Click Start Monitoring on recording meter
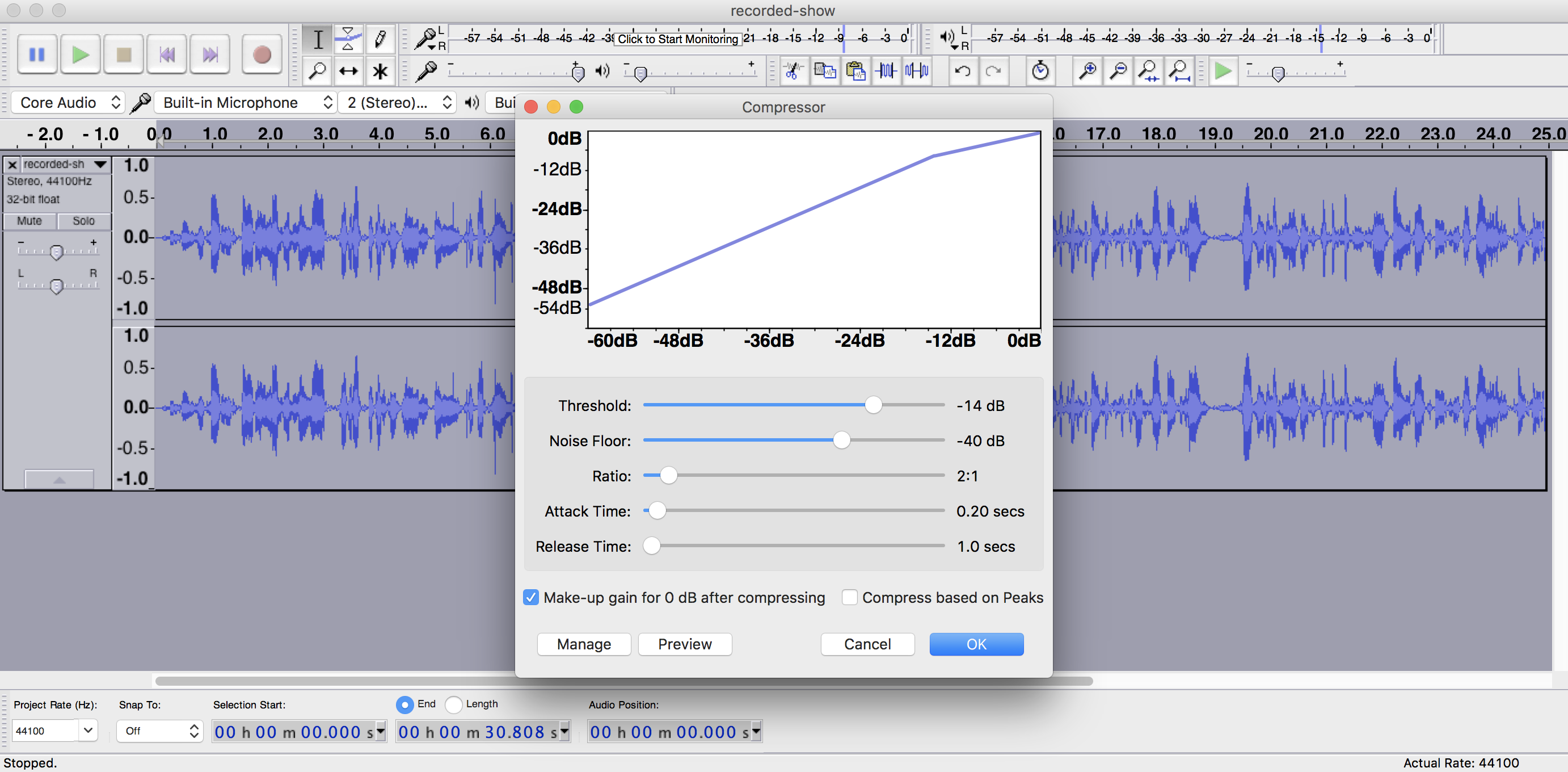 coord(677,39)
